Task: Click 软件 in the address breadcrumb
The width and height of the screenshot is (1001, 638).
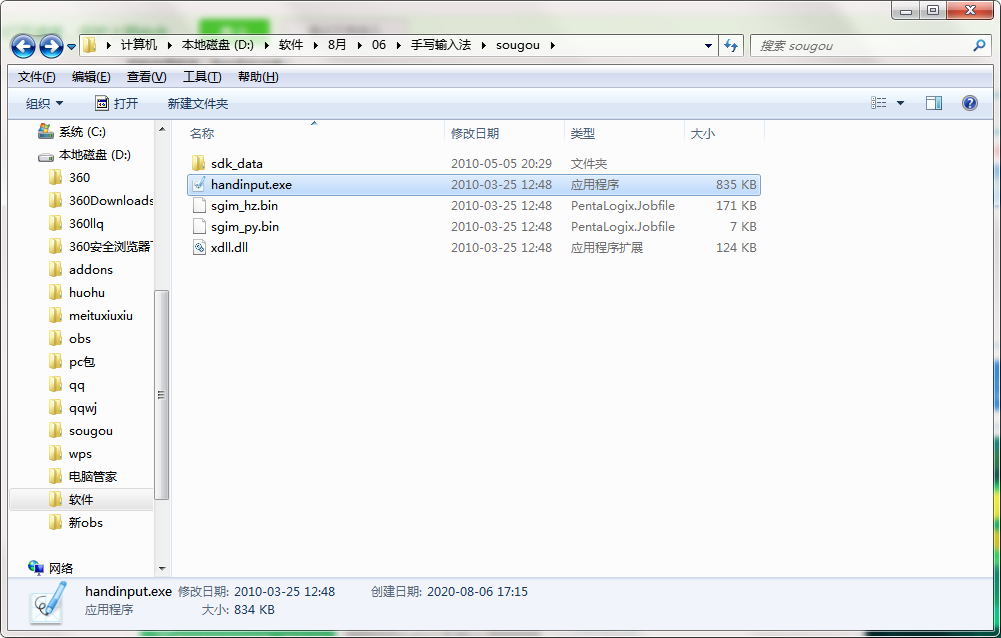Action: click(x=290, y=45)
